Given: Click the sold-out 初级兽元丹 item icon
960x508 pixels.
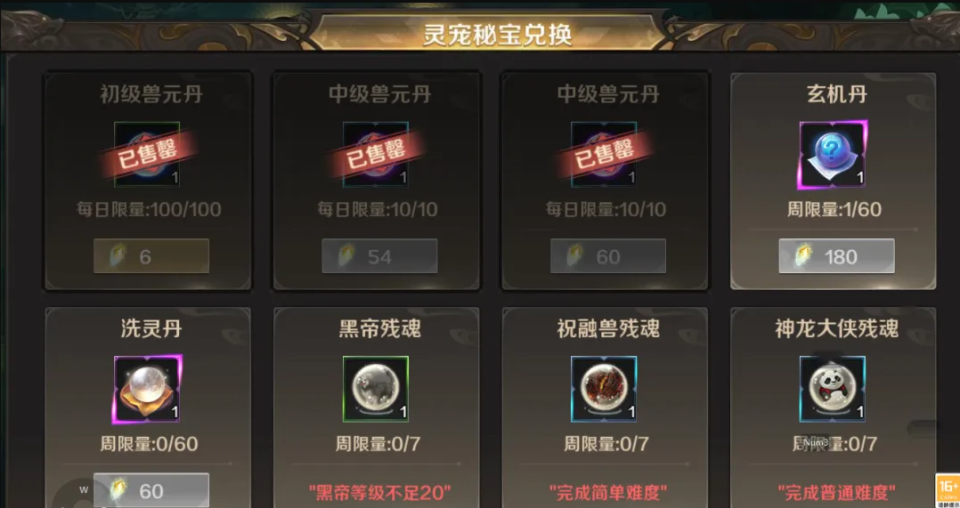Looking at the screenshot, I should tap(147, 154).
